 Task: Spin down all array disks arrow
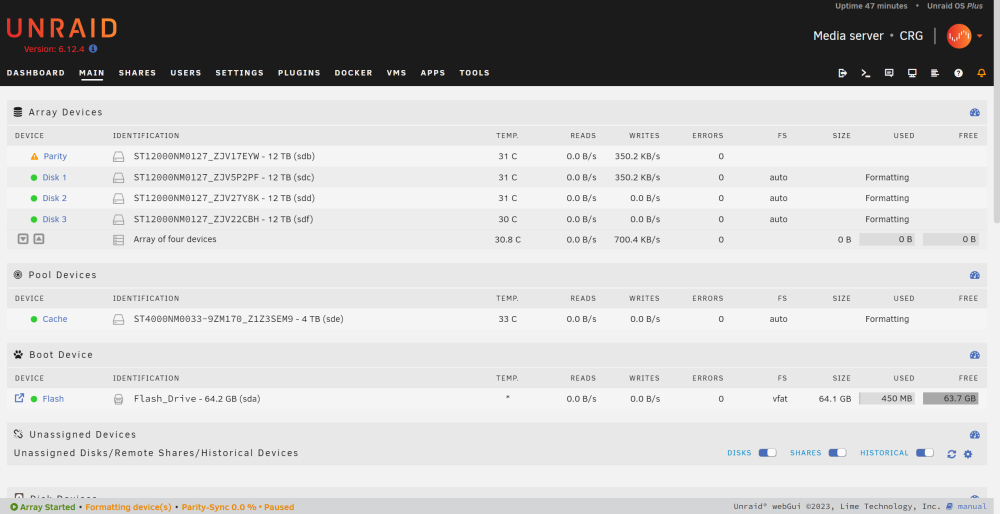click(23, 239)
